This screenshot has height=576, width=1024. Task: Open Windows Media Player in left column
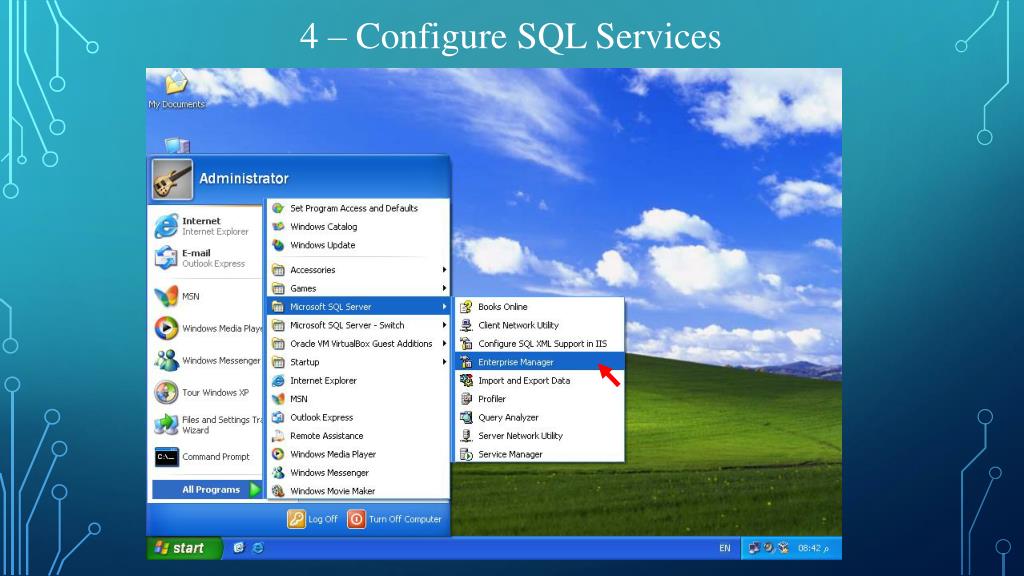tap(206, 328)
